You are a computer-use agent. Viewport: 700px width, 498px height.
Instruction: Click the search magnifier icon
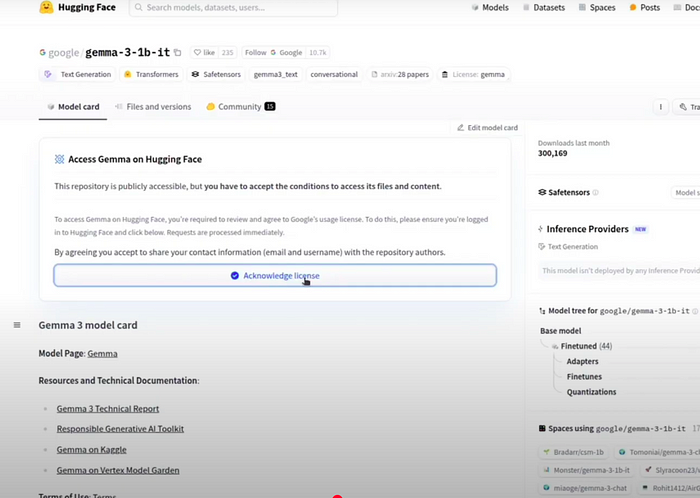[x=138, y=8]
